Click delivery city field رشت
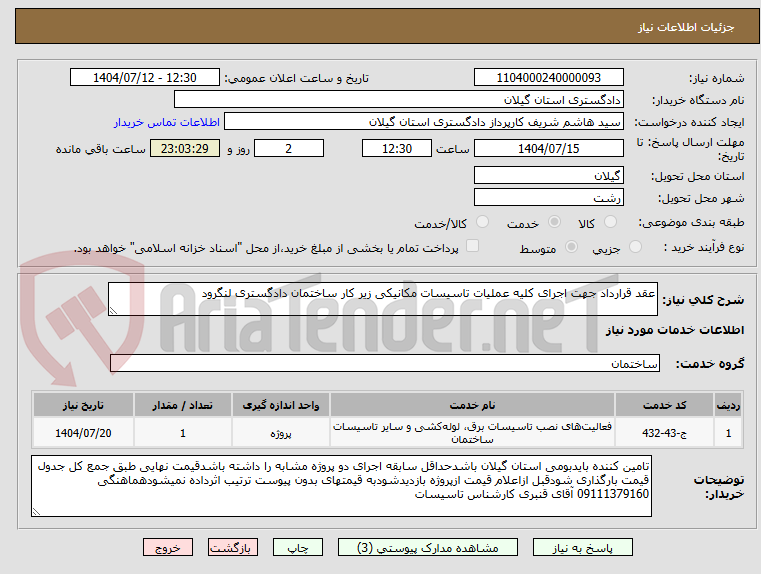This screenshot has width=761, height=574. (x=548, y=197)
